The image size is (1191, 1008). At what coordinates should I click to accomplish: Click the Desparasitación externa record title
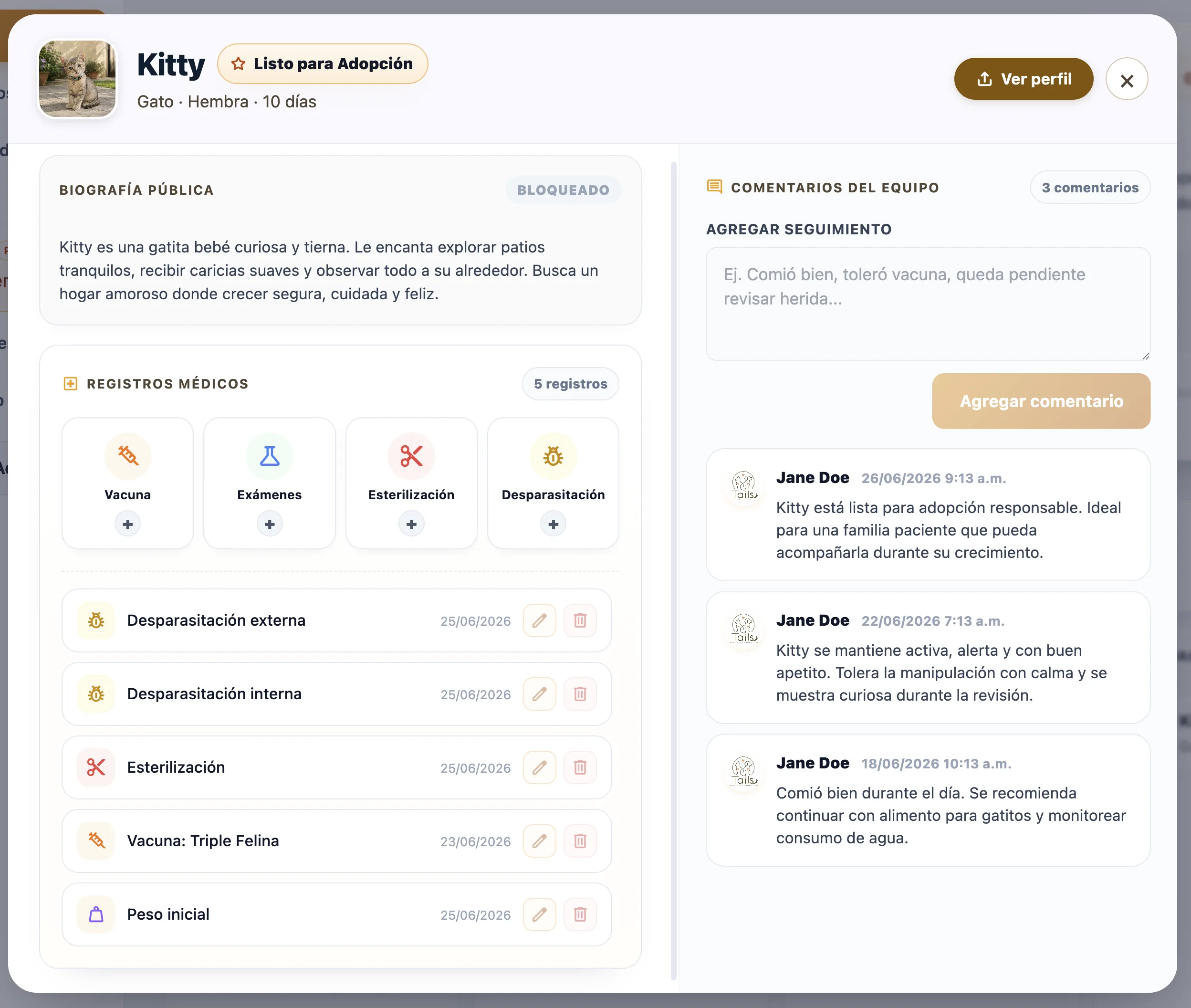coord(216,620)
